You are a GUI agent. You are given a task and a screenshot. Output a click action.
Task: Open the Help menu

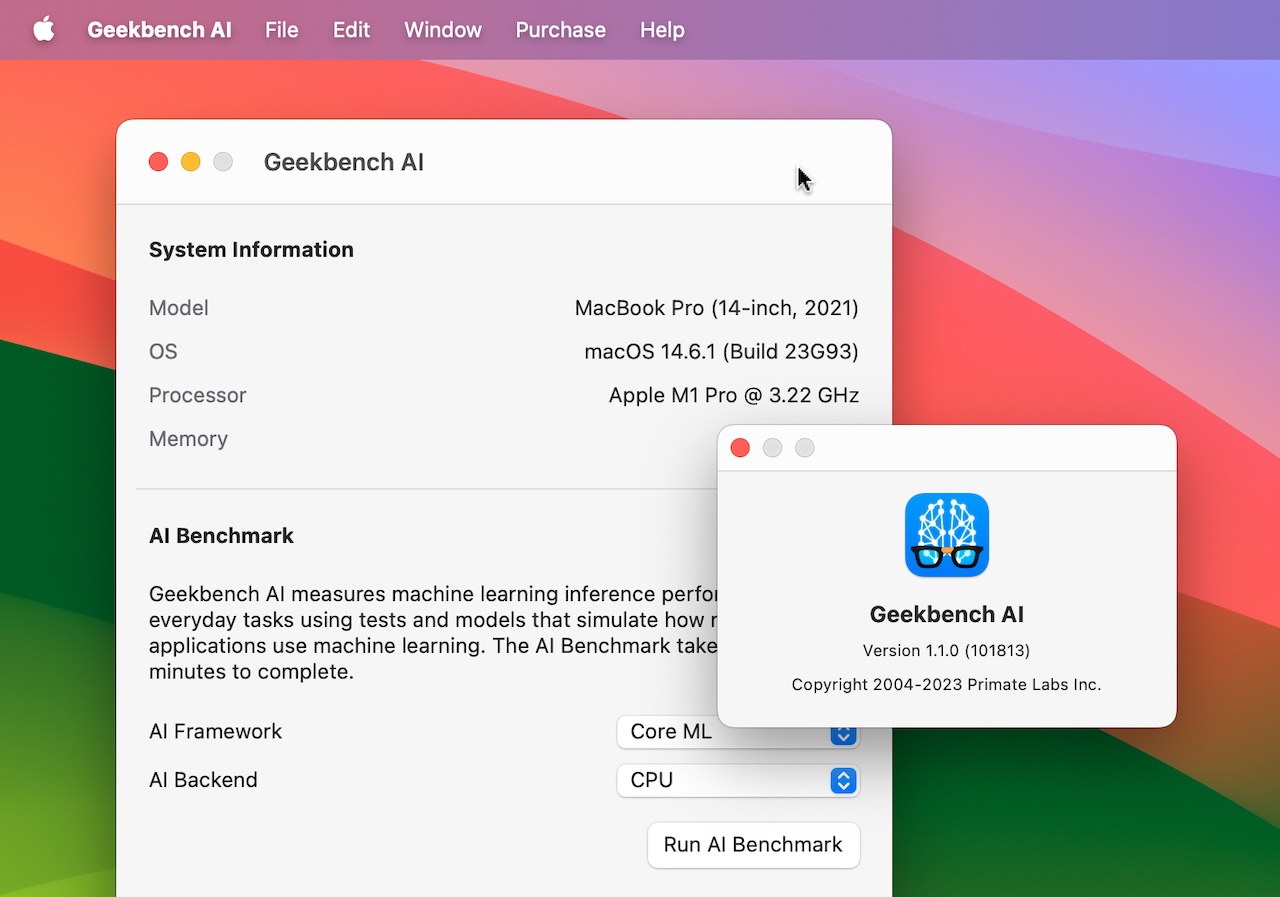click(662, 30)
